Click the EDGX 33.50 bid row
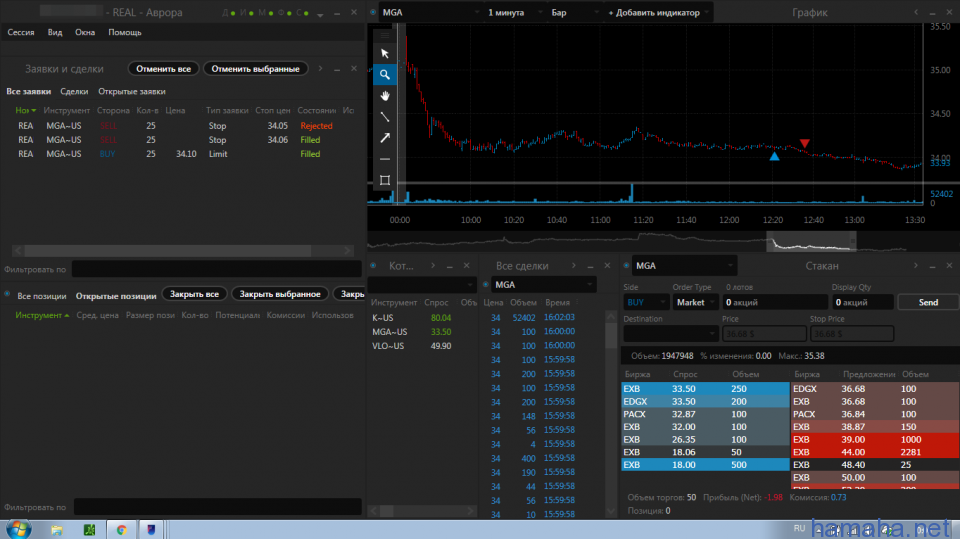 point(705,402)
